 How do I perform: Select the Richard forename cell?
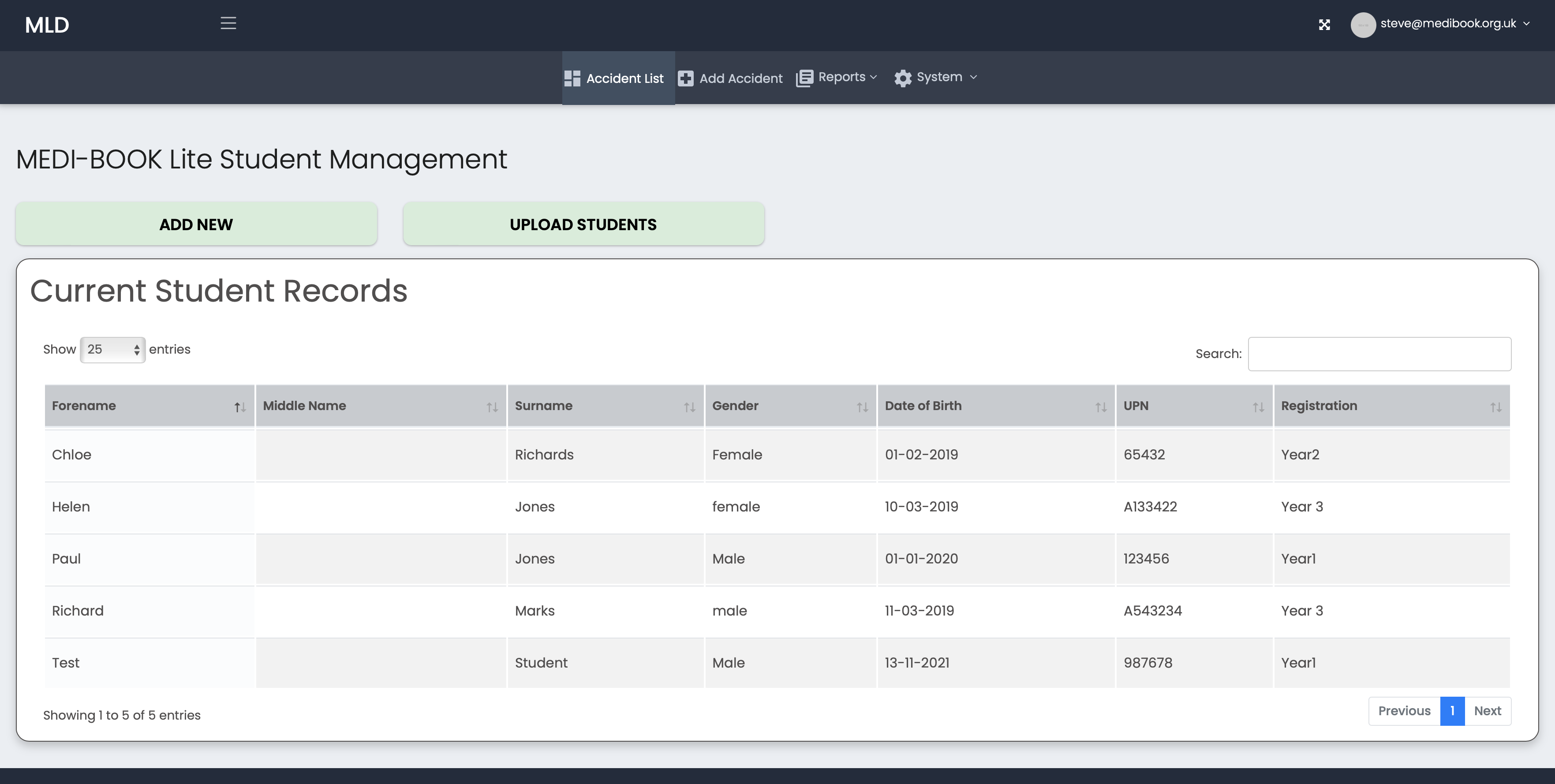pyautogui.click(x=149, y=611)
